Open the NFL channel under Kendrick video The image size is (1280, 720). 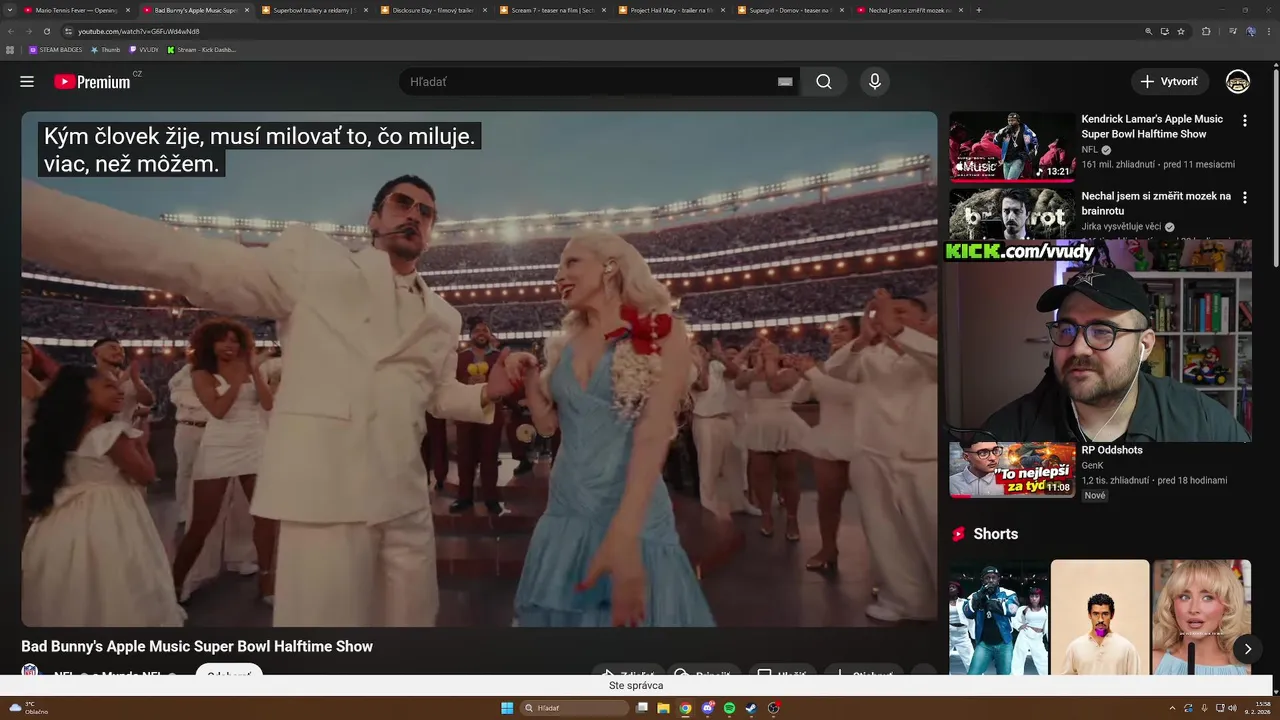pos(1089,150)
